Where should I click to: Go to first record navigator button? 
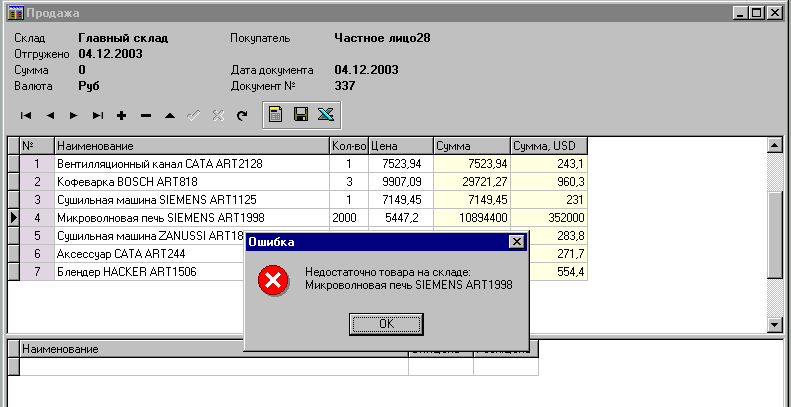(x=26, y=115)
